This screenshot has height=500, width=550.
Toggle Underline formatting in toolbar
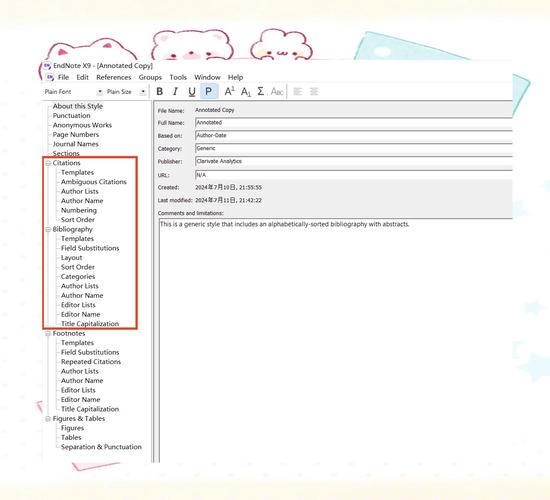coord(192,92)
